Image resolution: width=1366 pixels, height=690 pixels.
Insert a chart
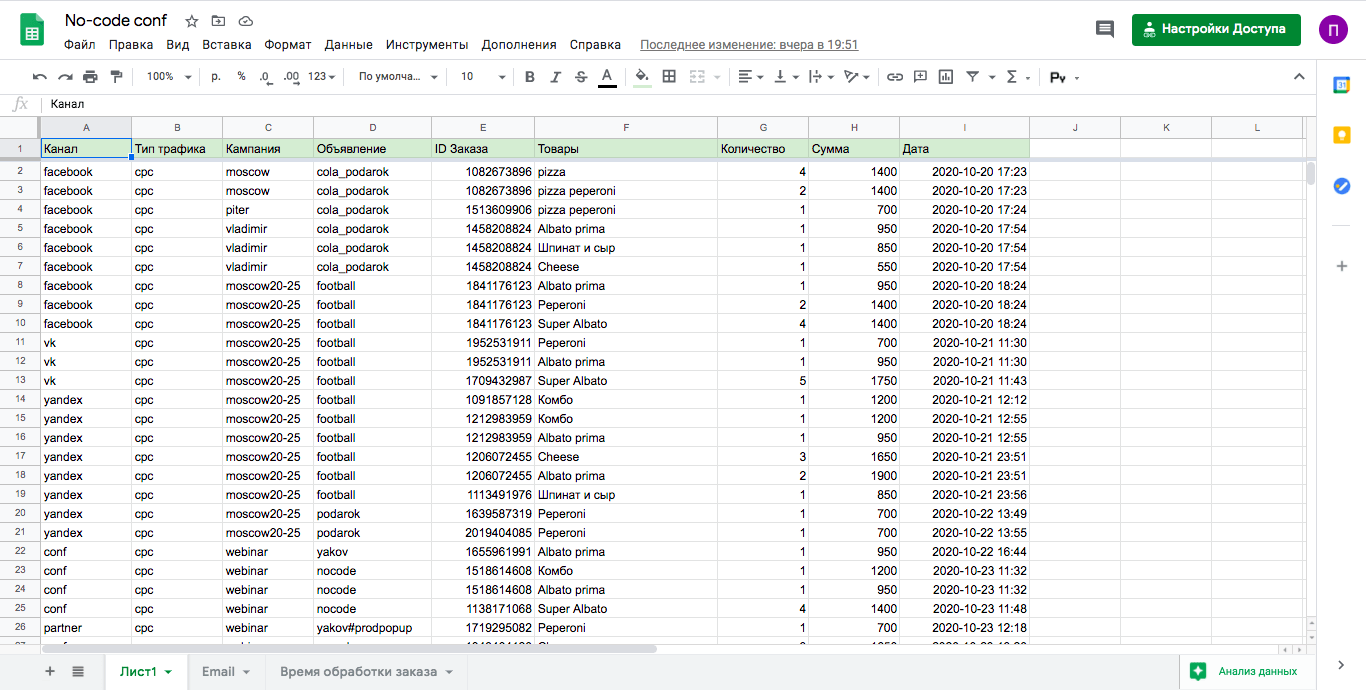click(946, 77)
